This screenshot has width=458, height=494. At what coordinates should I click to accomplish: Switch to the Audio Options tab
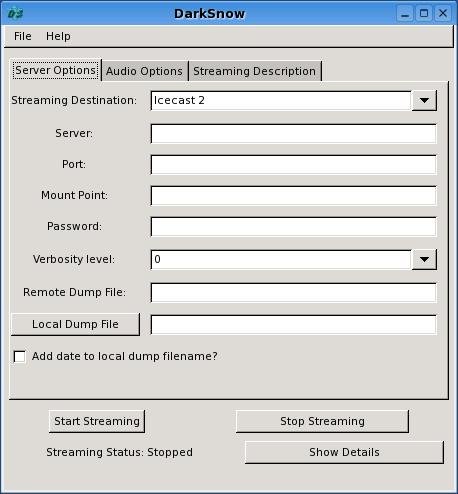(x=145, y=71)
